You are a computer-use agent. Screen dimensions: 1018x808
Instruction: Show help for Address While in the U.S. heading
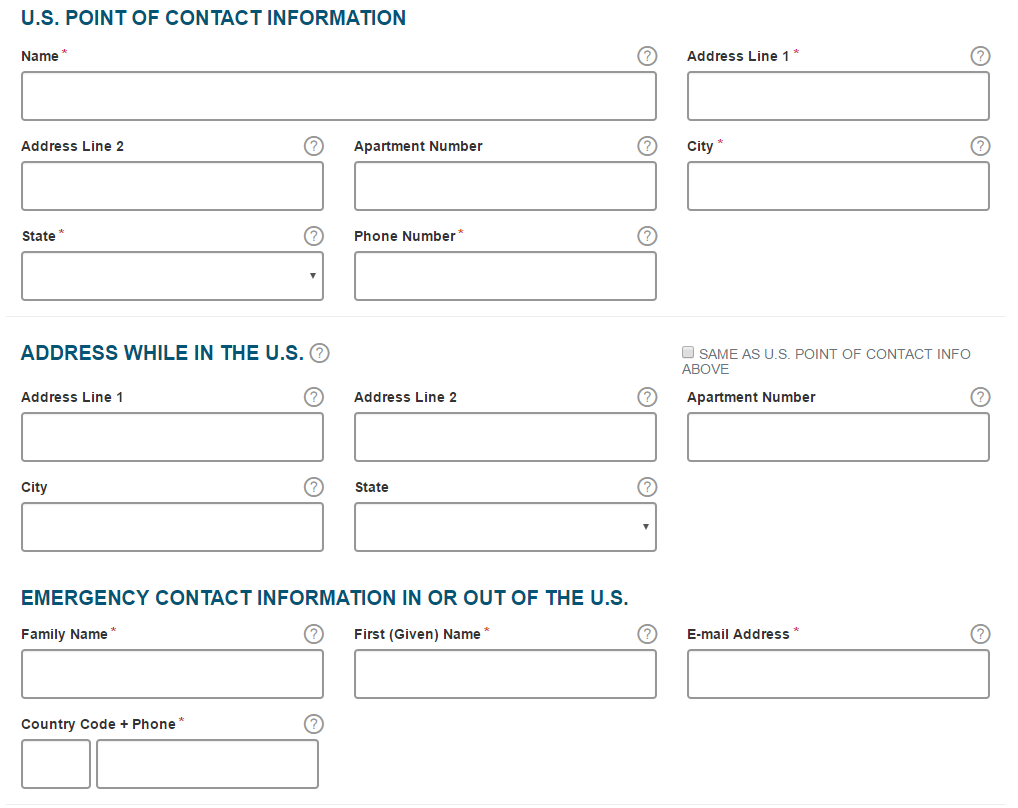pyautogui.click(x=319, y=353)
